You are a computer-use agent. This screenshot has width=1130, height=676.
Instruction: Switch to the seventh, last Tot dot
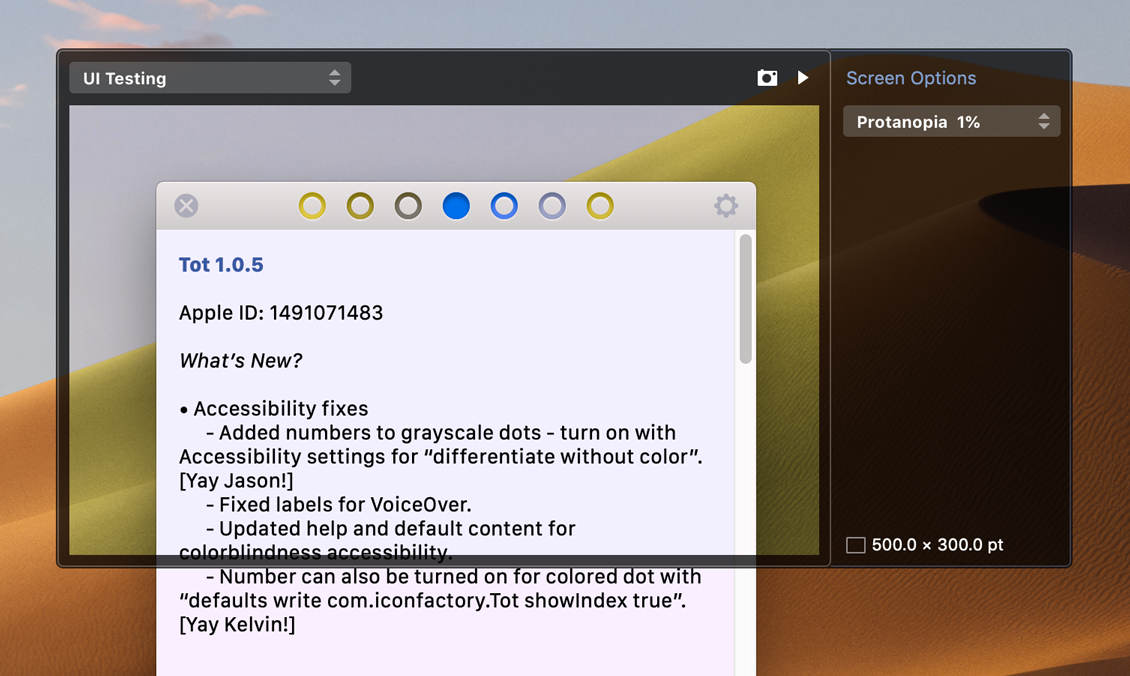[600, 206]
